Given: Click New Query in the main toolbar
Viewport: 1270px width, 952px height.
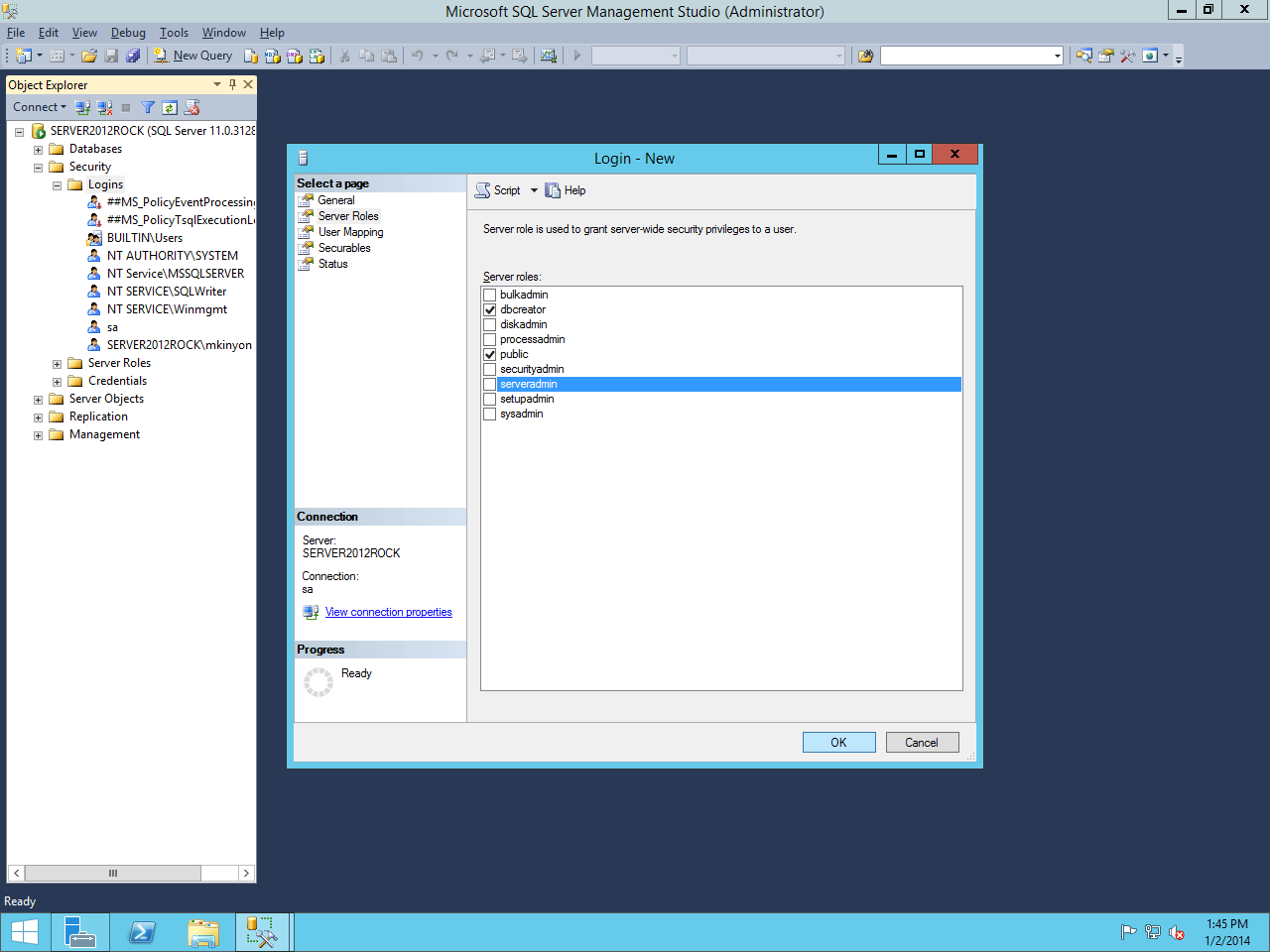Looking at the screenshot, I should pyautogui.click(x=192, y=56).
